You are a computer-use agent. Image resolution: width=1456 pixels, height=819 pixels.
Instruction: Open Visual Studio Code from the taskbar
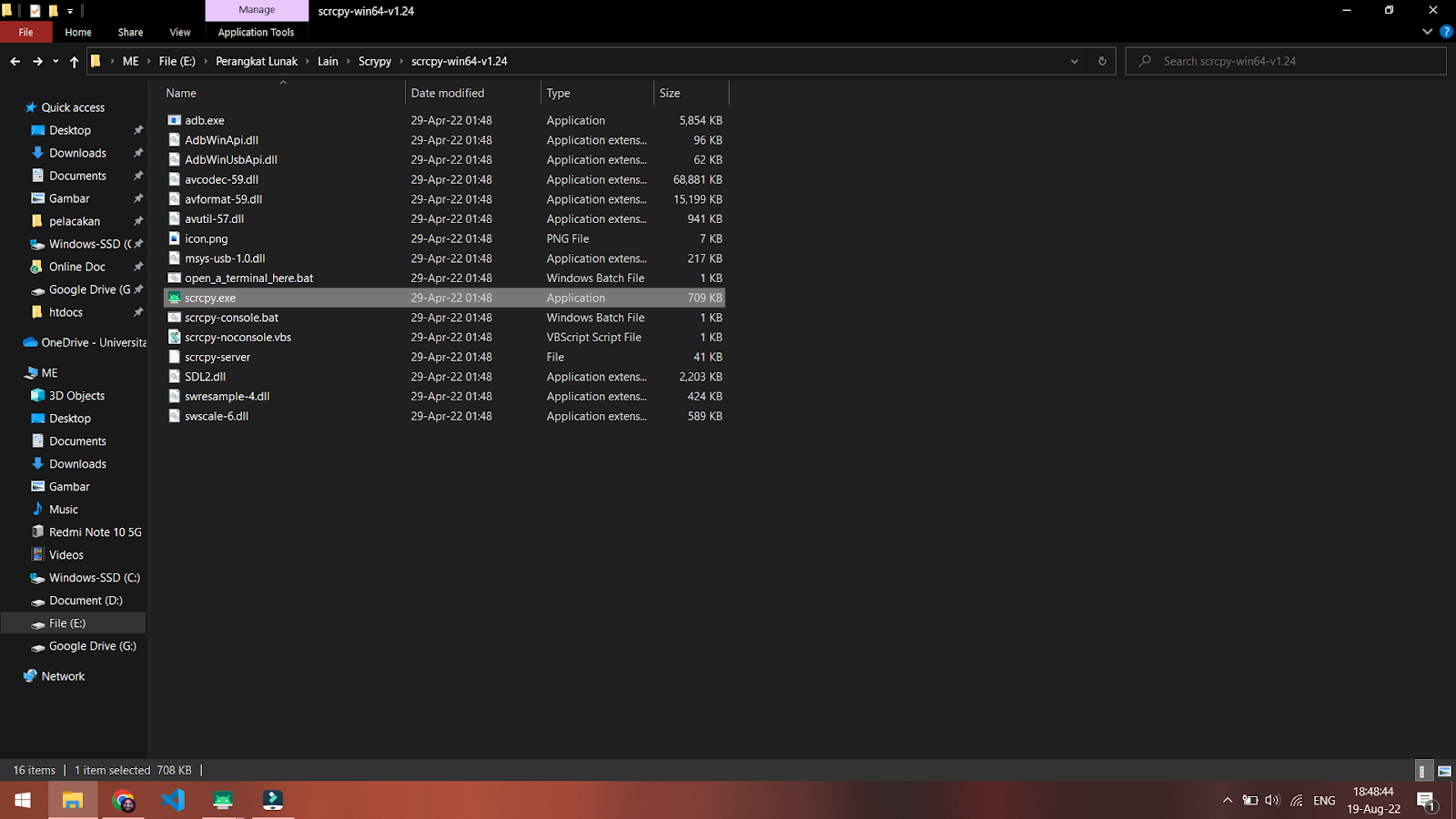[x=173, y=800]
